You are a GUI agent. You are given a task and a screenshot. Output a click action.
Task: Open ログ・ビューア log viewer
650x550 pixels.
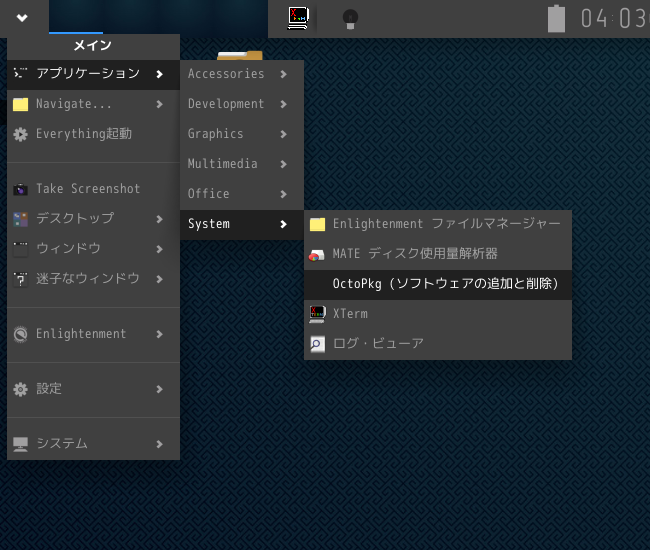point(438,344)
